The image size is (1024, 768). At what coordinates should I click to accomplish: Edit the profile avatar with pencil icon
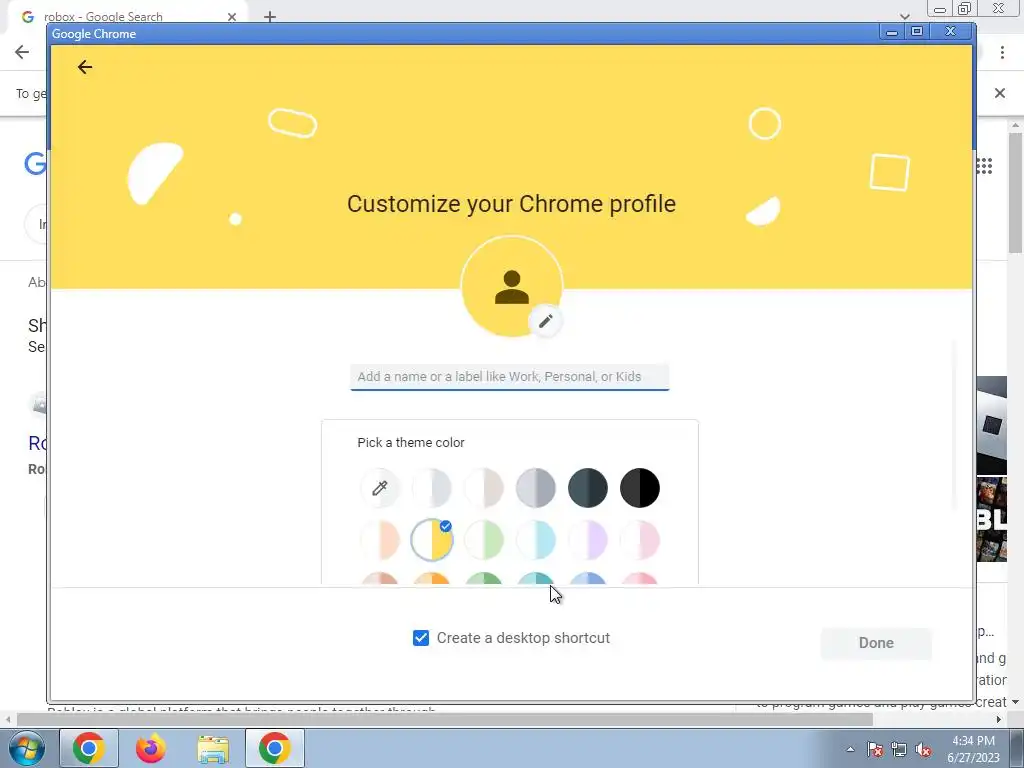pos(545,321)
